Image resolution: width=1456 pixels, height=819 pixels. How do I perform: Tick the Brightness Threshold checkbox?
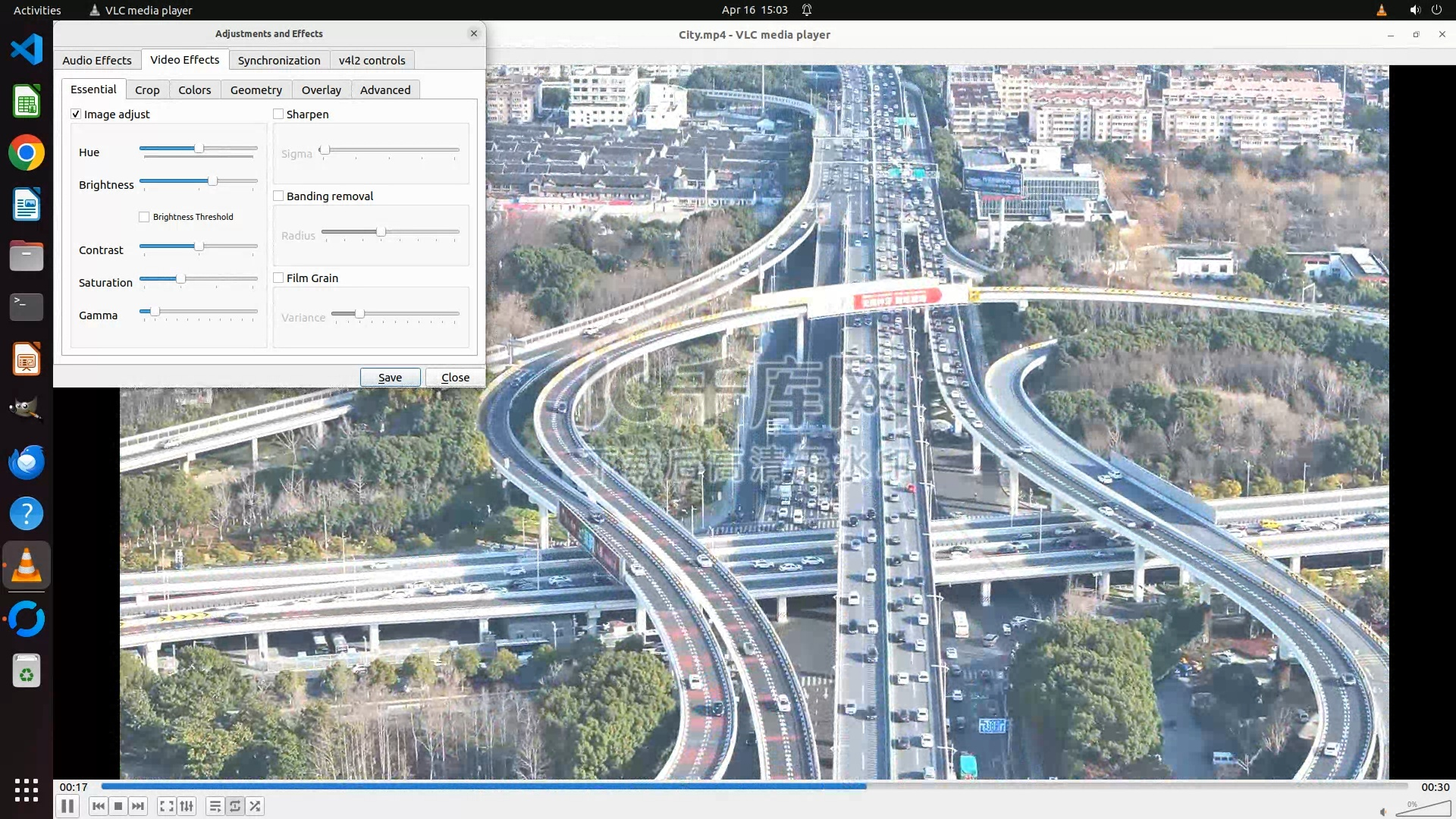(x=144, y=217)
